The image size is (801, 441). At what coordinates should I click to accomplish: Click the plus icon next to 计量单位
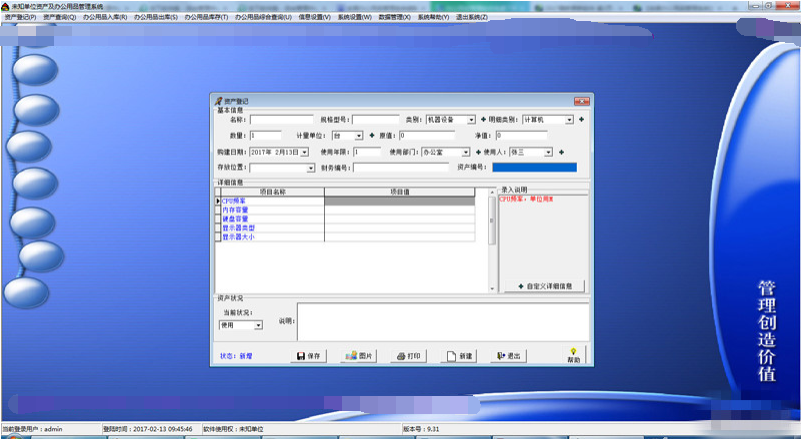click(x=371, y=135)
